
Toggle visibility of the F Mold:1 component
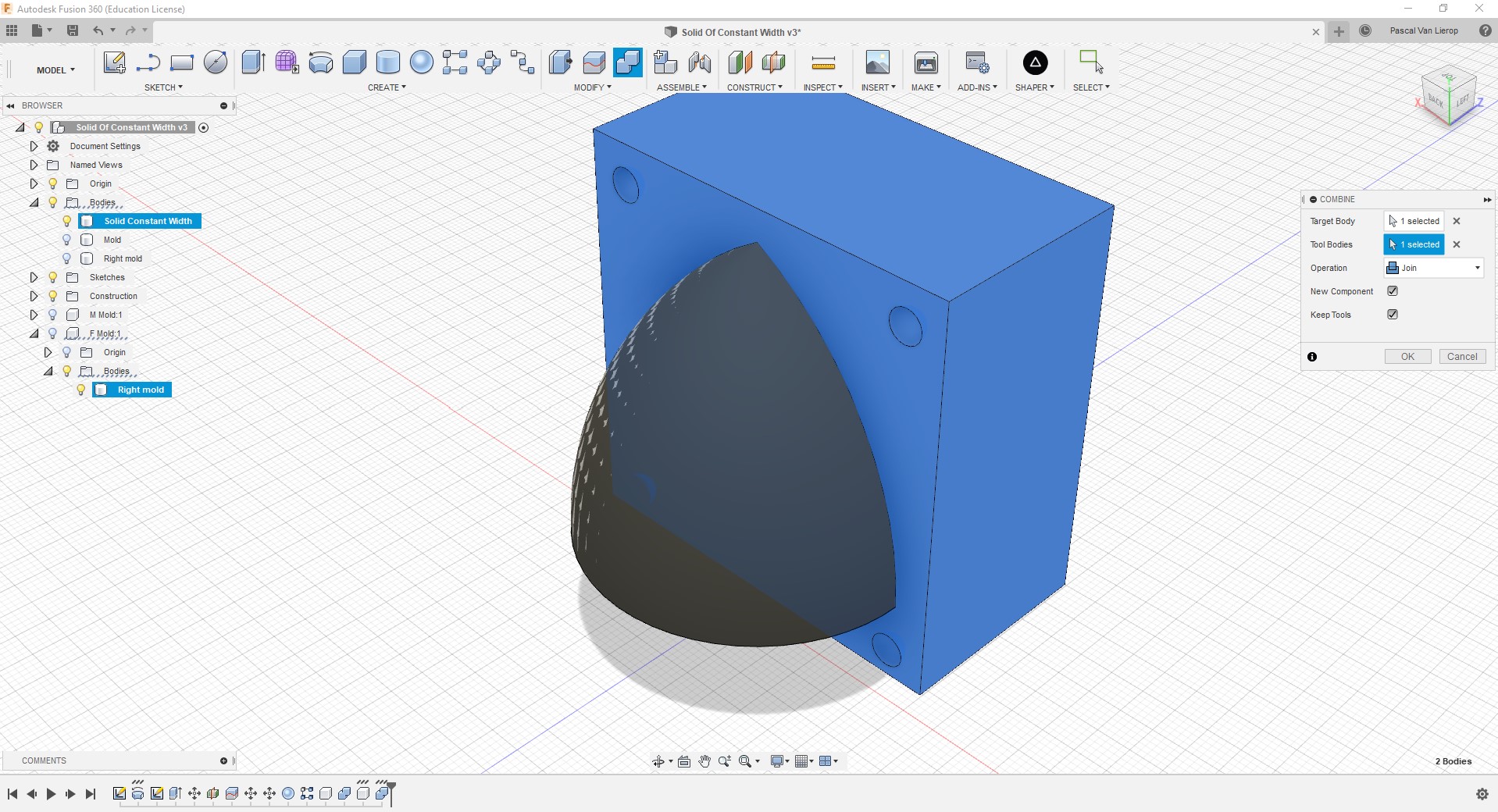coord(53,333)
